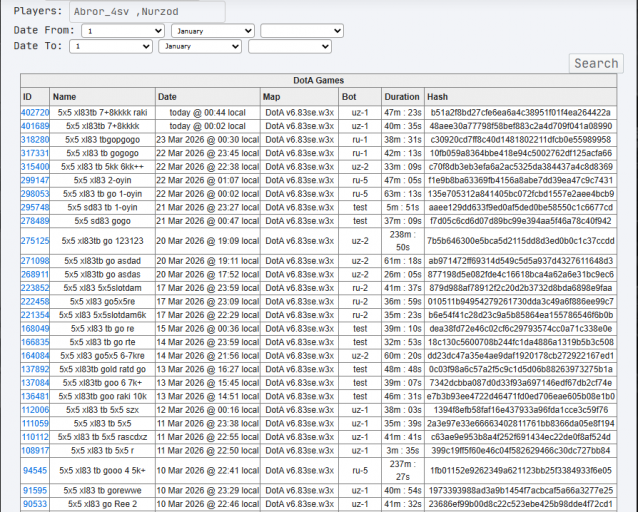Open game ID 222458
638x512 pixels.
pyautogui.click(x=35, y=302)
